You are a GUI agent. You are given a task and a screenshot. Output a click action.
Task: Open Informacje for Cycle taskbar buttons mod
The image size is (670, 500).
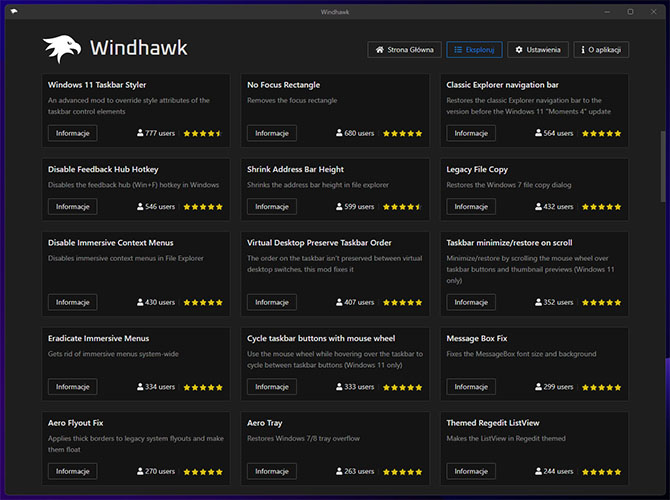click(272, 387)
